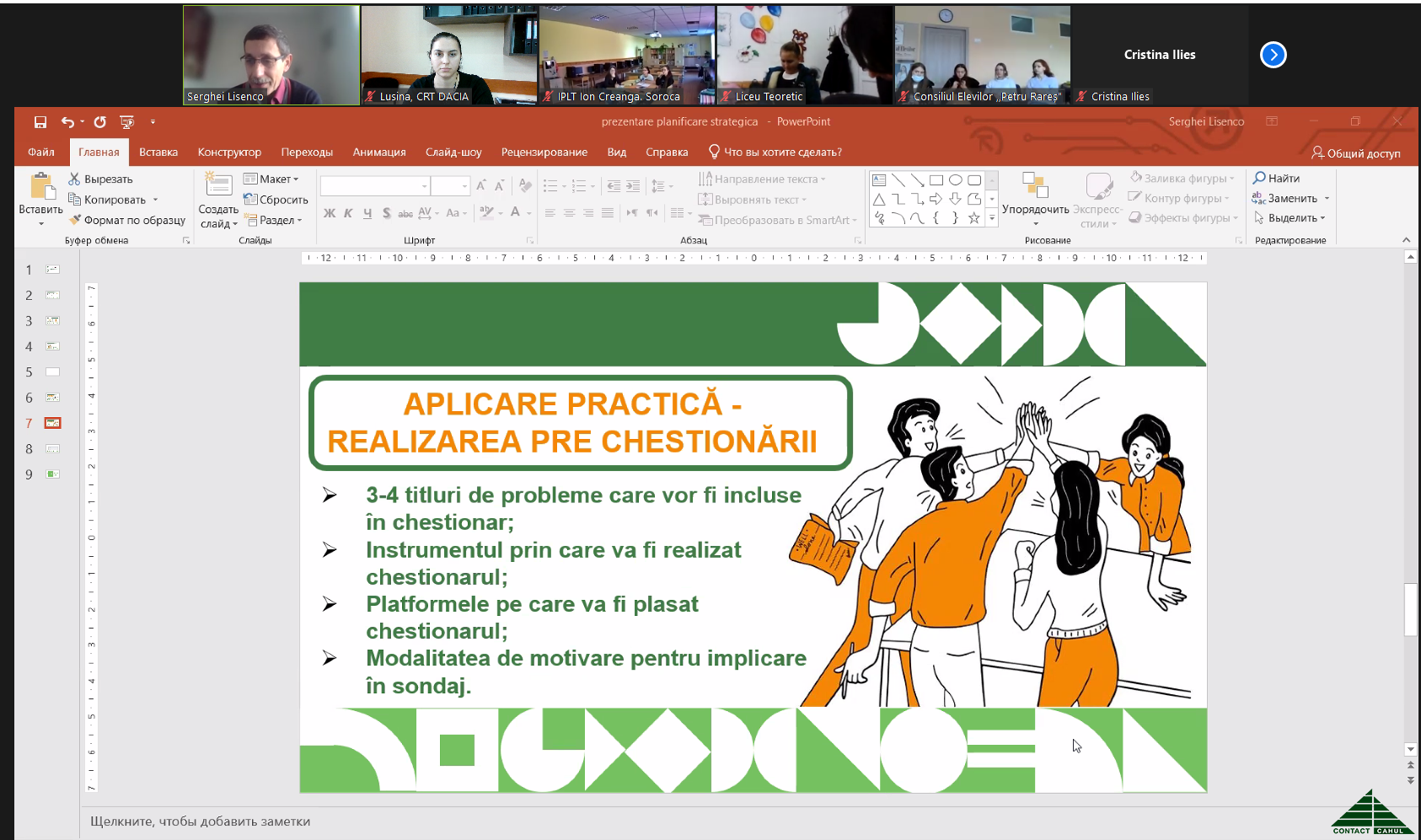This screenshot has width=1421, height=840.
Task: Toggle underline Ч formatting
Action: (x=367, y=213)
